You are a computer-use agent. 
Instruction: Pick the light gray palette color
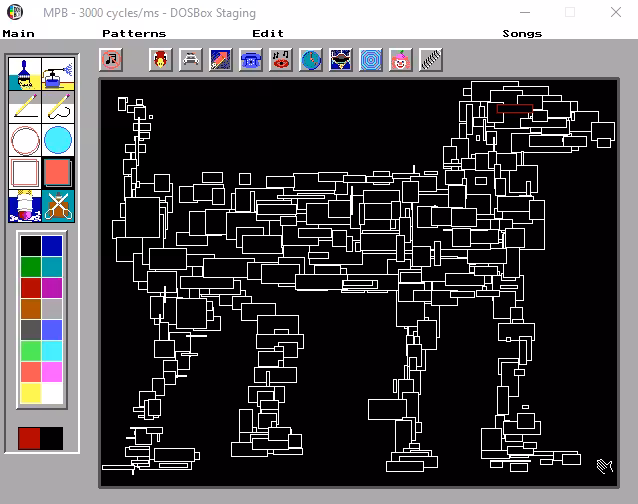coord(52,309)
